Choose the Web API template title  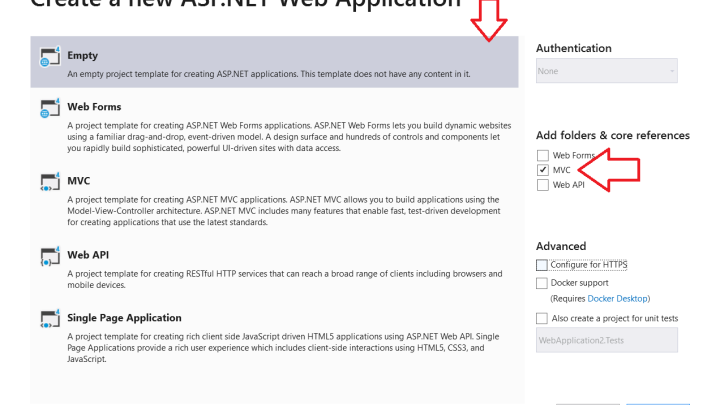[88, 255]
